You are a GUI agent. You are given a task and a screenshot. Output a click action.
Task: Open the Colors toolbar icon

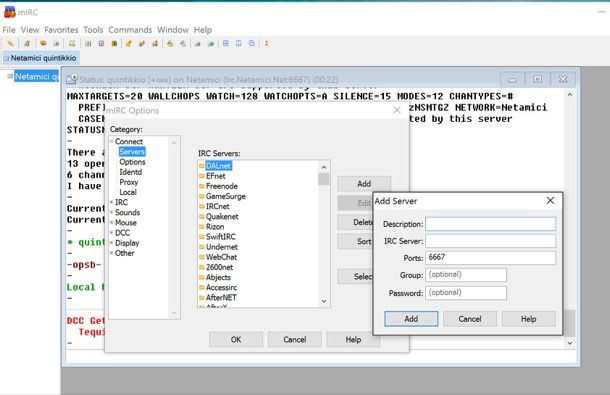click(x=114, y=44)
